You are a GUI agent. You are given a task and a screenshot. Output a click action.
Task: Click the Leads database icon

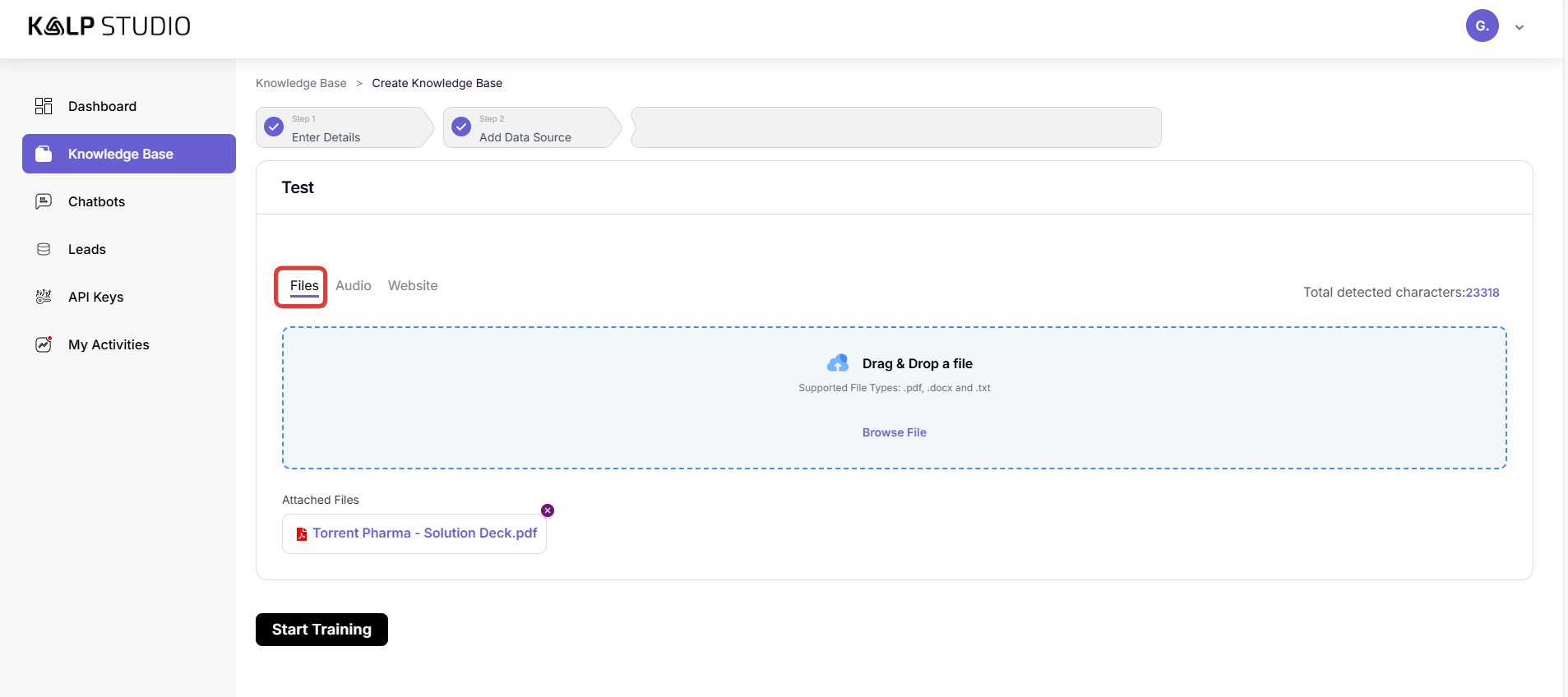coord(44,249)
